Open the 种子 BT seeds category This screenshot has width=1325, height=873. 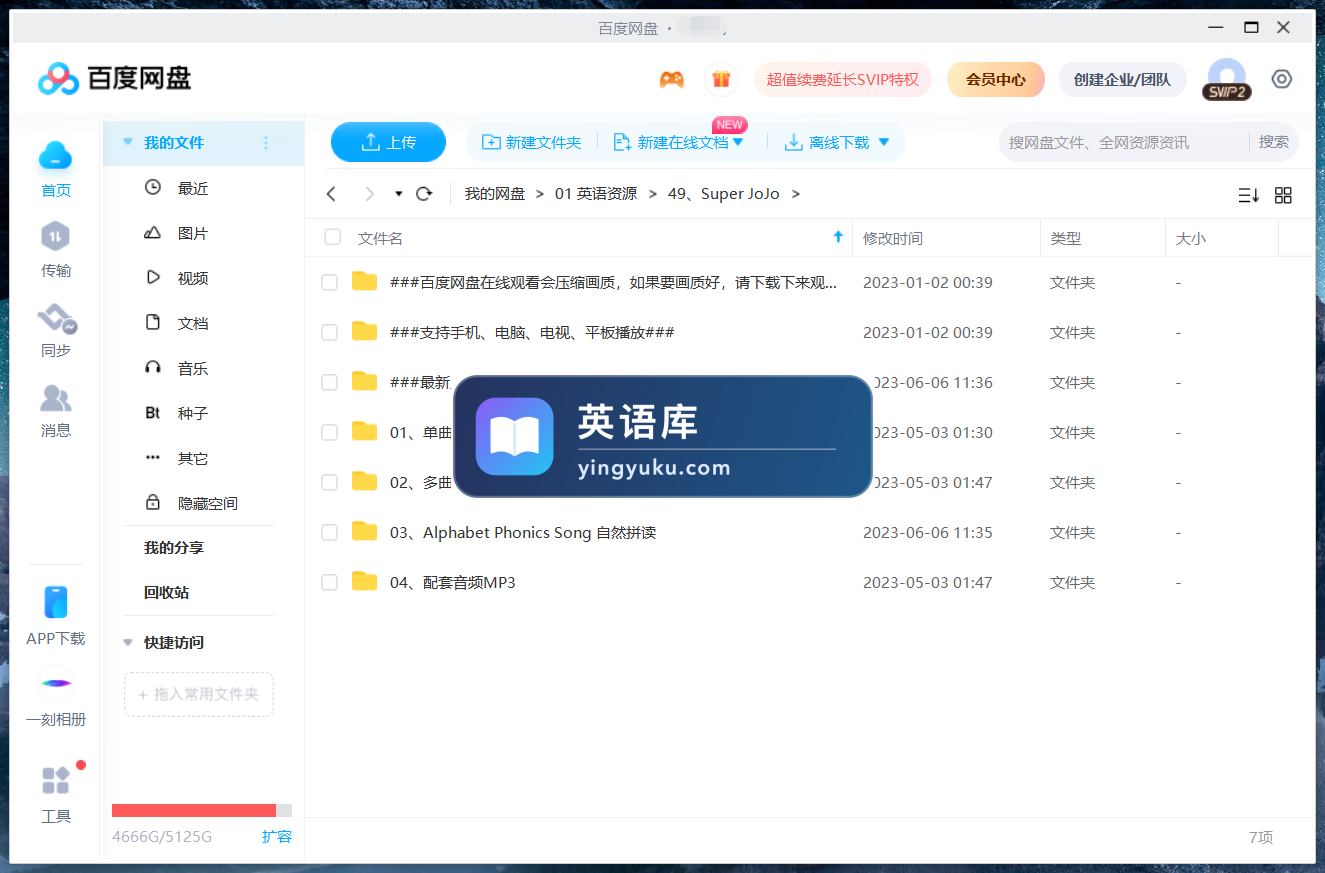click(x=193, y=413)
